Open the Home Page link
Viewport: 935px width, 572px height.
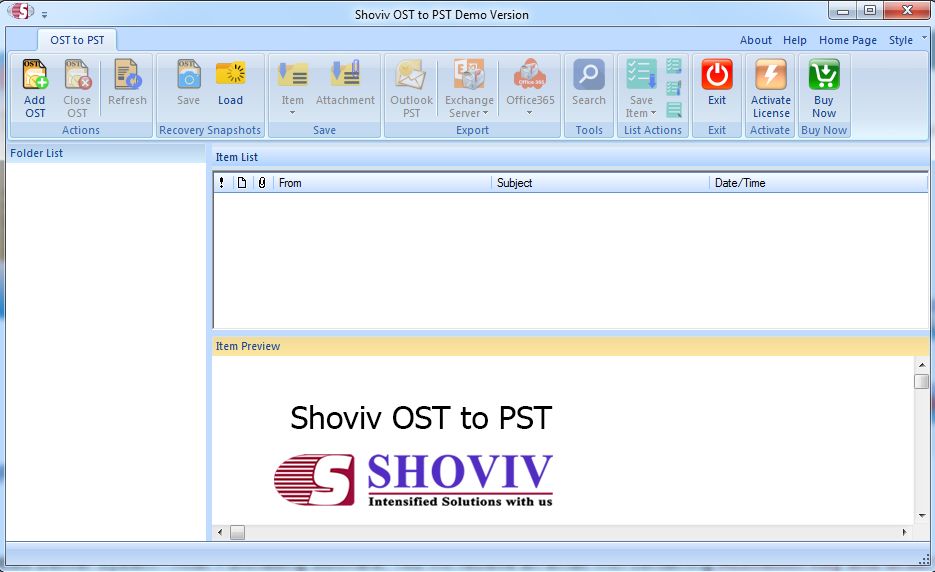point(847,40)
